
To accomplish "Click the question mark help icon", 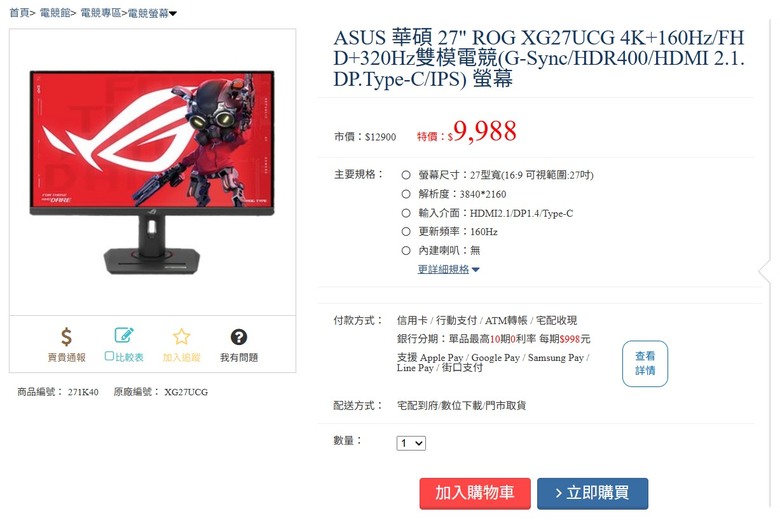I will (239, 337).
